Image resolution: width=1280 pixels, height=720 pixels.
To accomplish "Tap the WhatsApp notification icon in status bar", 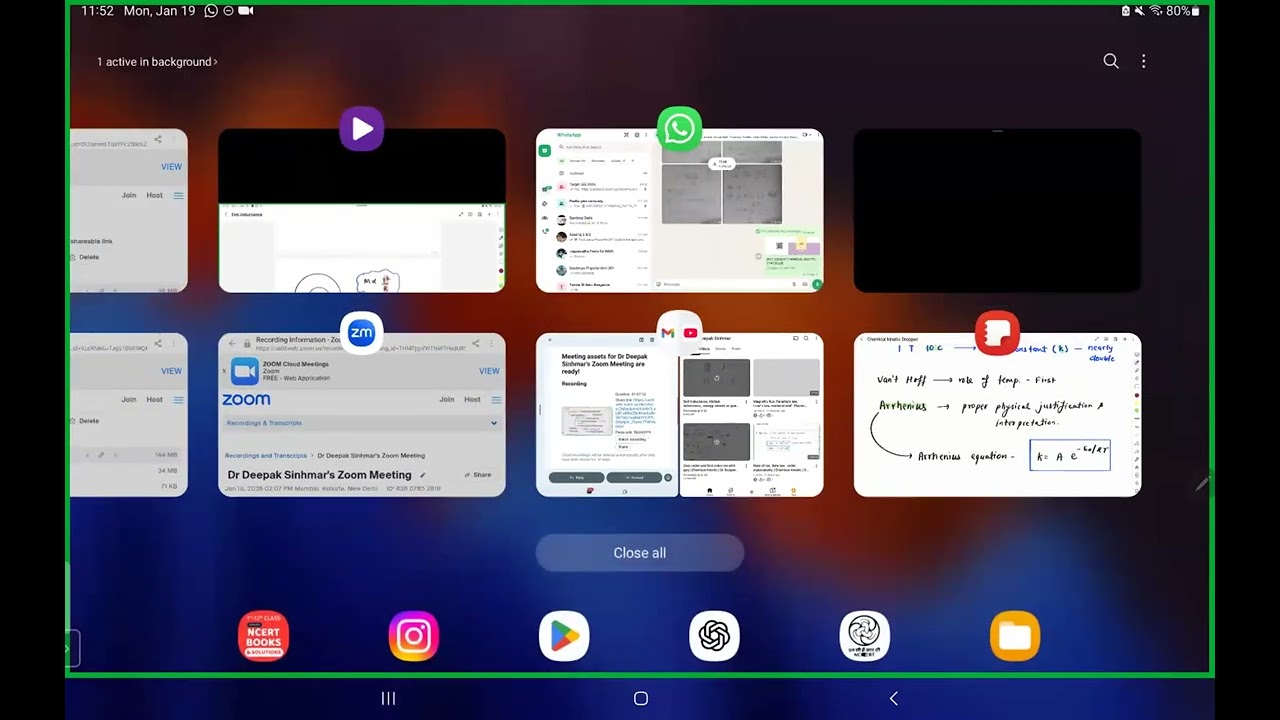I will (x=211, y=11).
